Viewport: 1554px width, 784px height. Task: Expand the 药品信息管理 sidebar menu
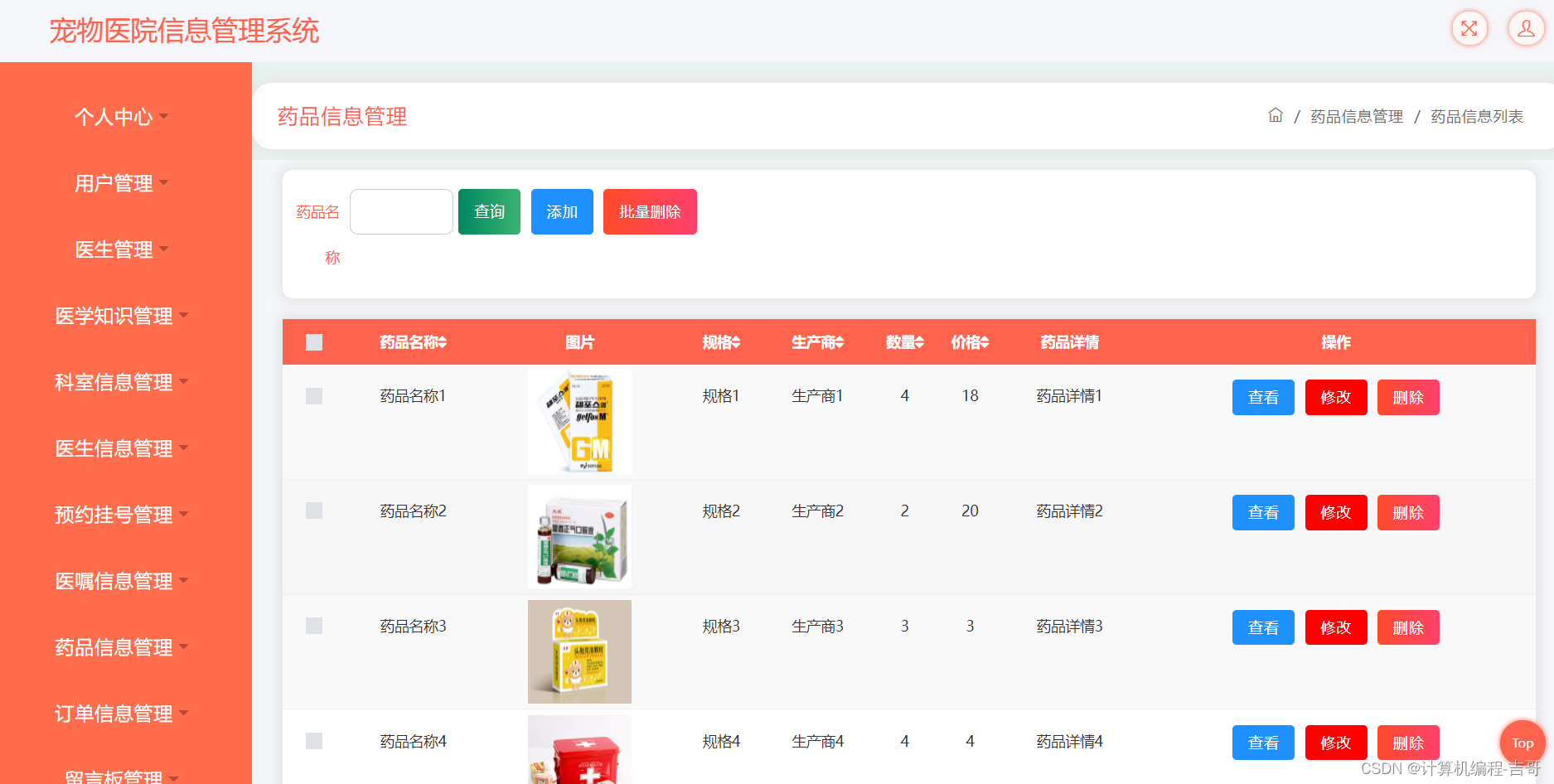(122, 647)
